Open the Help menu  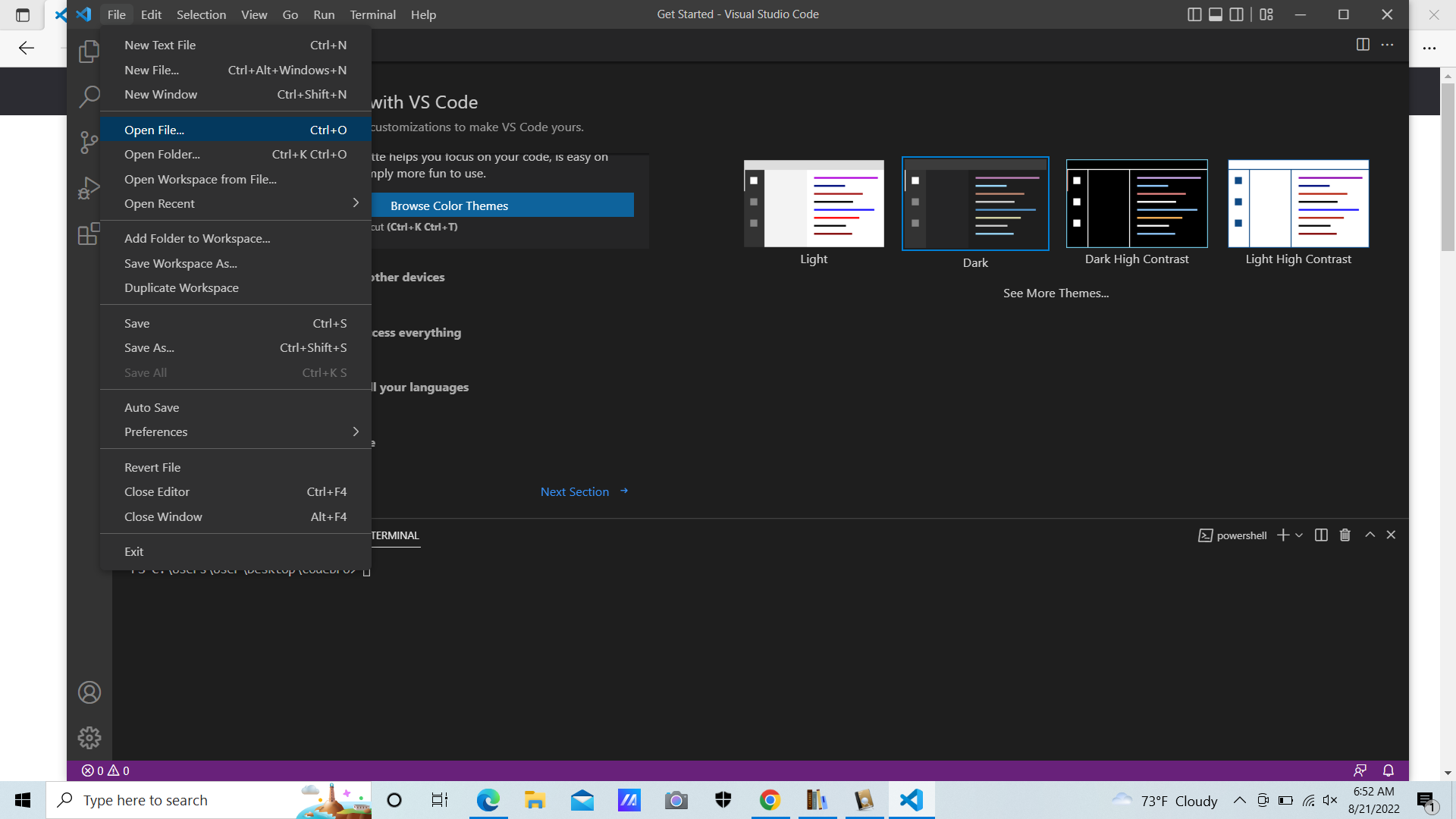pos(423,14)
